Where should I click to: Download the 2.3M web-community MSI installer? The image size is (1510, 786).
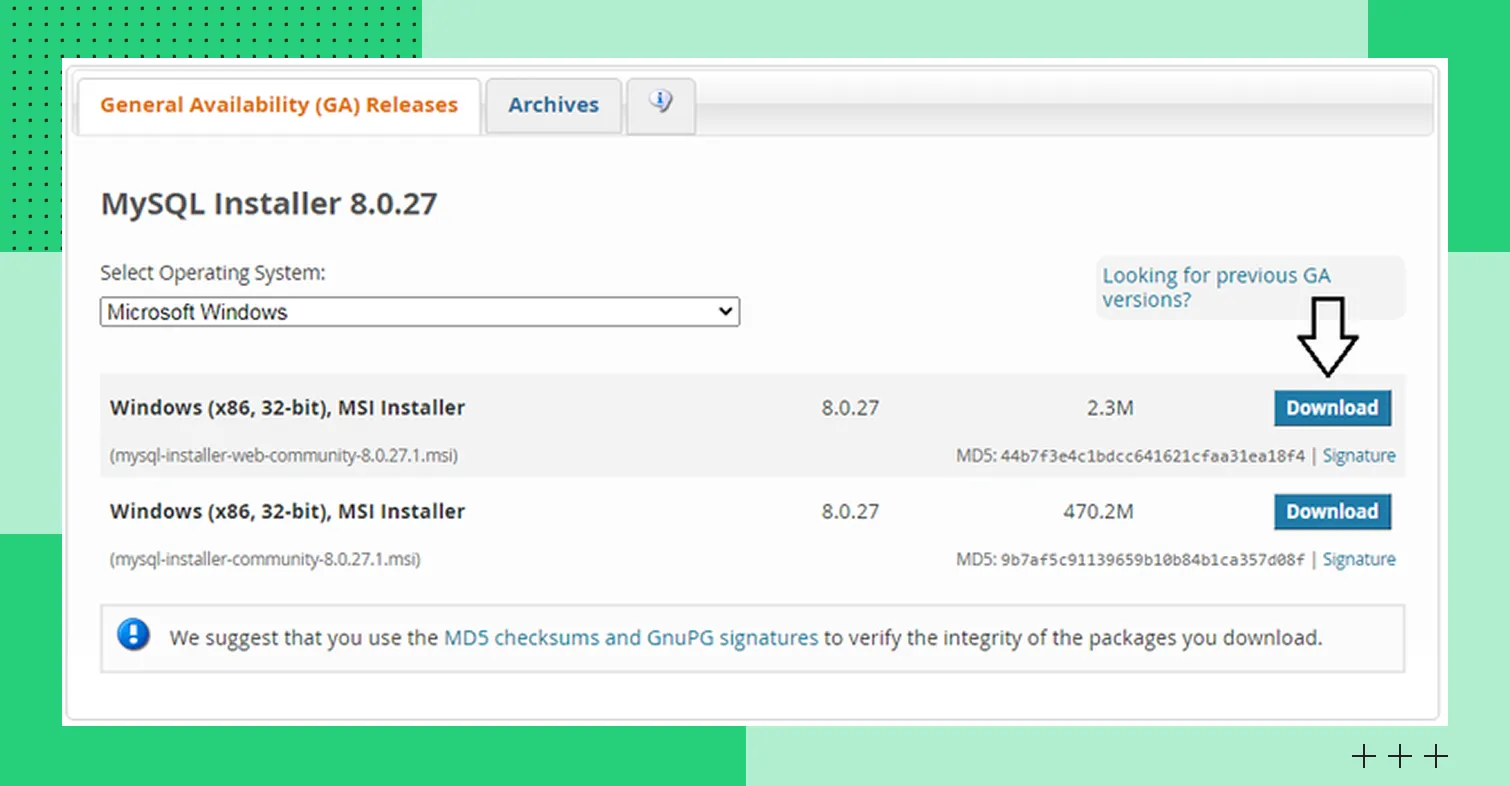(x=1331, y=408)
